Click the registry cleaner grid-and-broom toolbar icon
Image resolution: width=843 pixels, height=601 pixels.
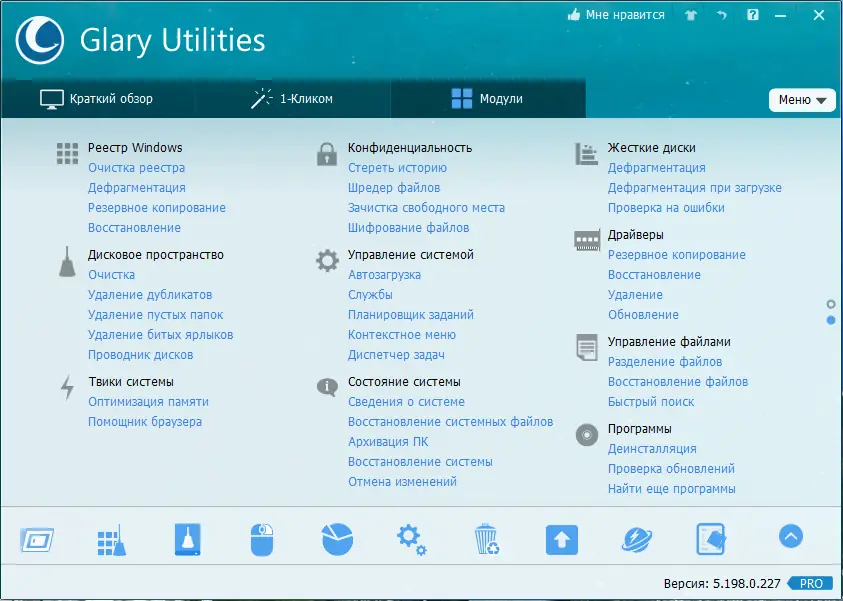[x=112, y=540]
